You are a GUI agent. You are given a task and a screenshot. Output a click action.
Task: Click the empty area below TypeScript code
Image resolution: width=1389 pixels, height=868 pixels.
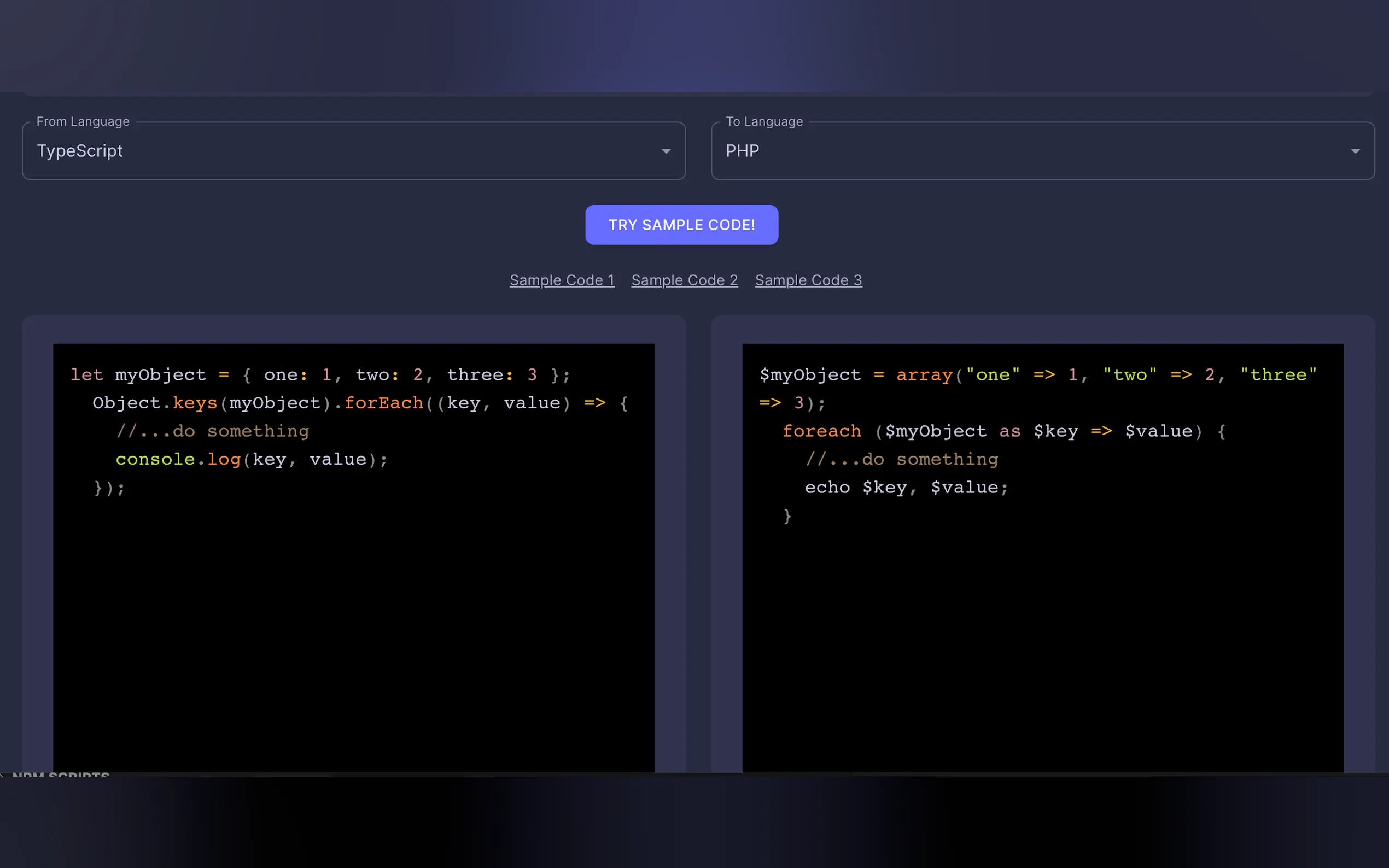pos(353,631)
